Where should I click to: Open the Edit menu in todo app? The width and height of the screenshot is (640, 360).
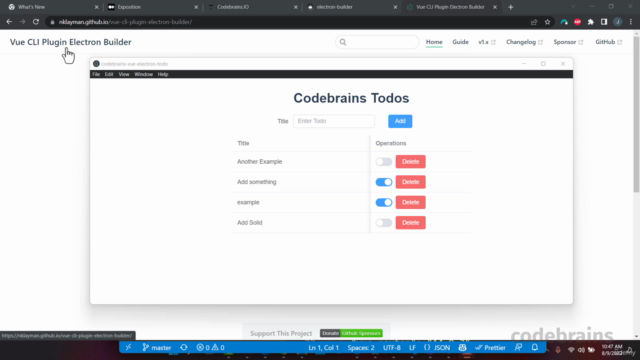coord(109,74)
